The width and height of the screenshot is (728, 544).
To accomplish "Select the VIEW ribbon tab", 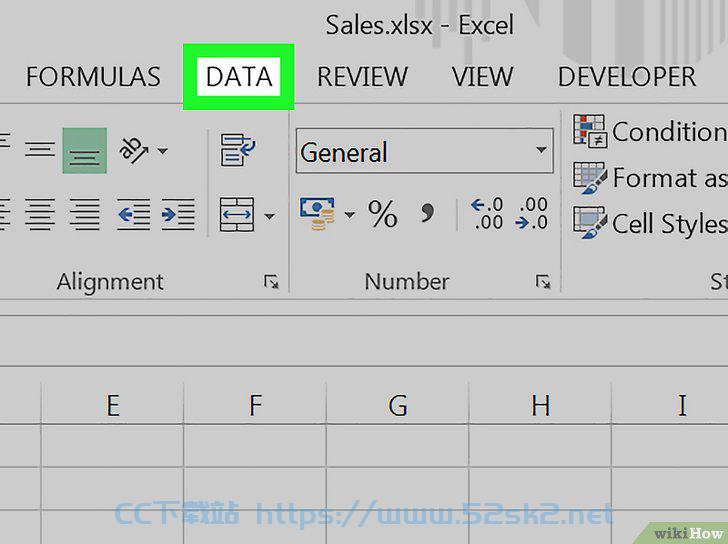I will [483, 77].
